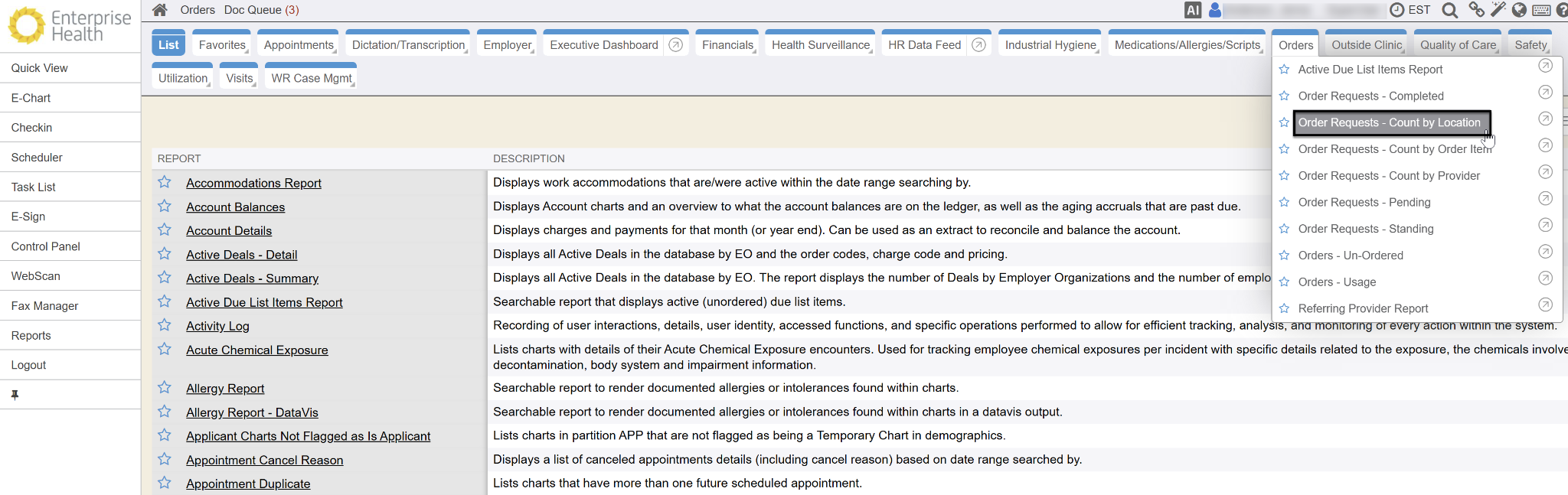
Task: Open Doc Queue from top bar
Action: click(x=261, y=10)
